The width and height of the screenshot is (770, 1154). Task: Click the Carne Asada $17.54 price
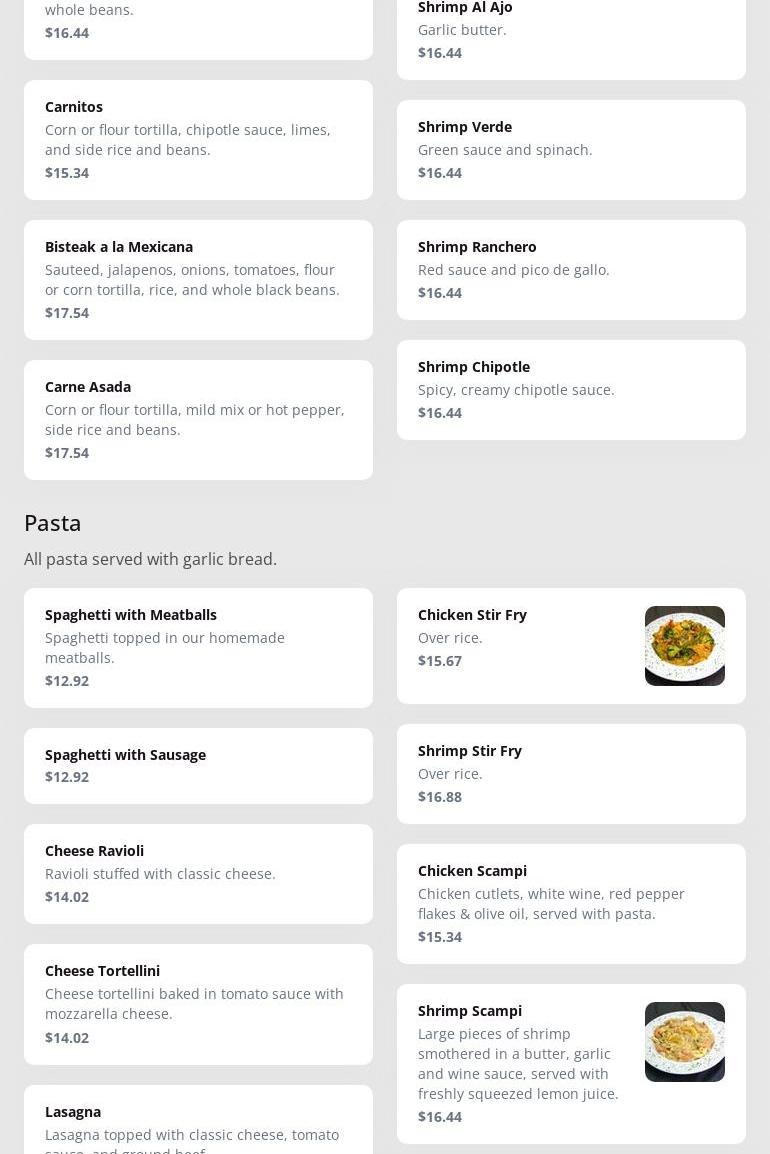pos(67,453)
